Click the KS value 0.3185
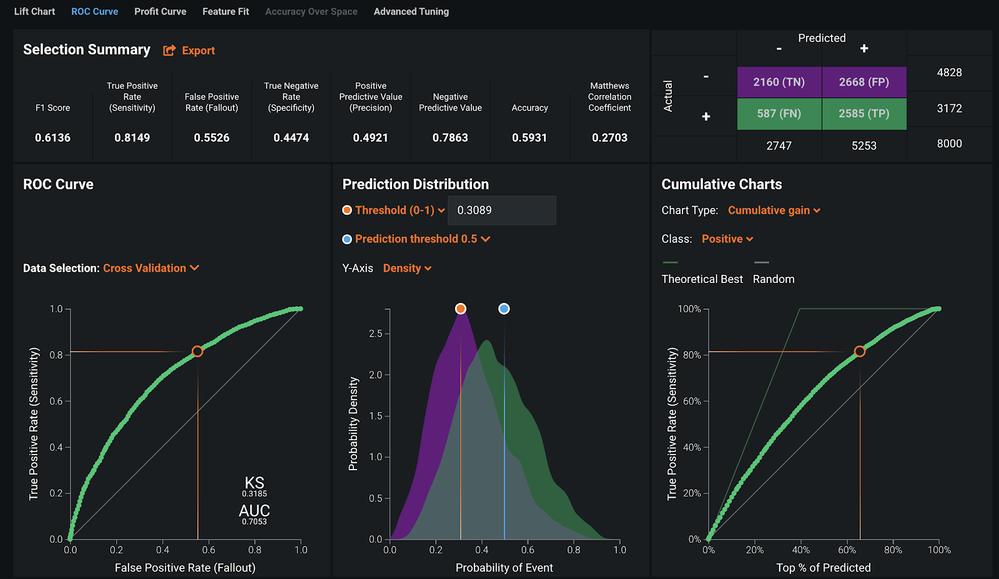The width and height of the screenshot is (999, 579). tap(254, 494)
